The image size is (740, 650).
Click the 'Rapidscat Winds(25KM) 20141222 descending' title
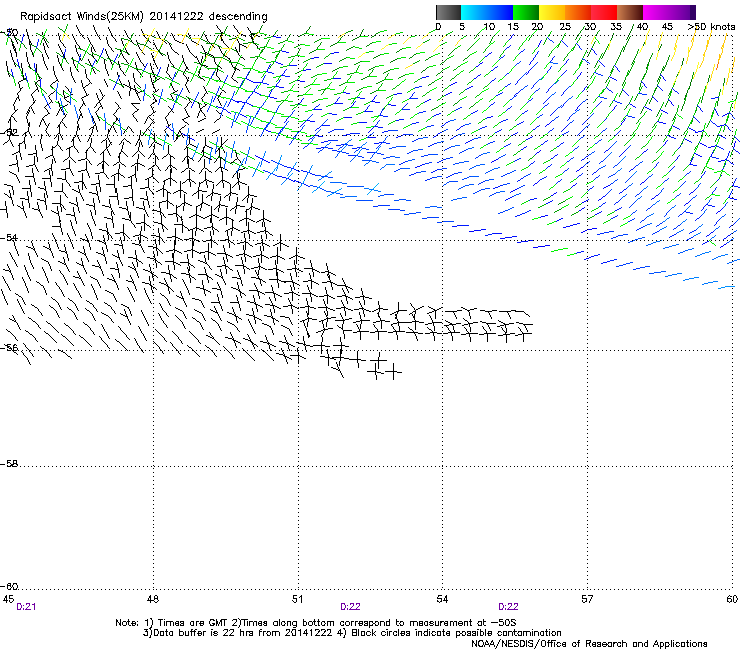[144, 17]
